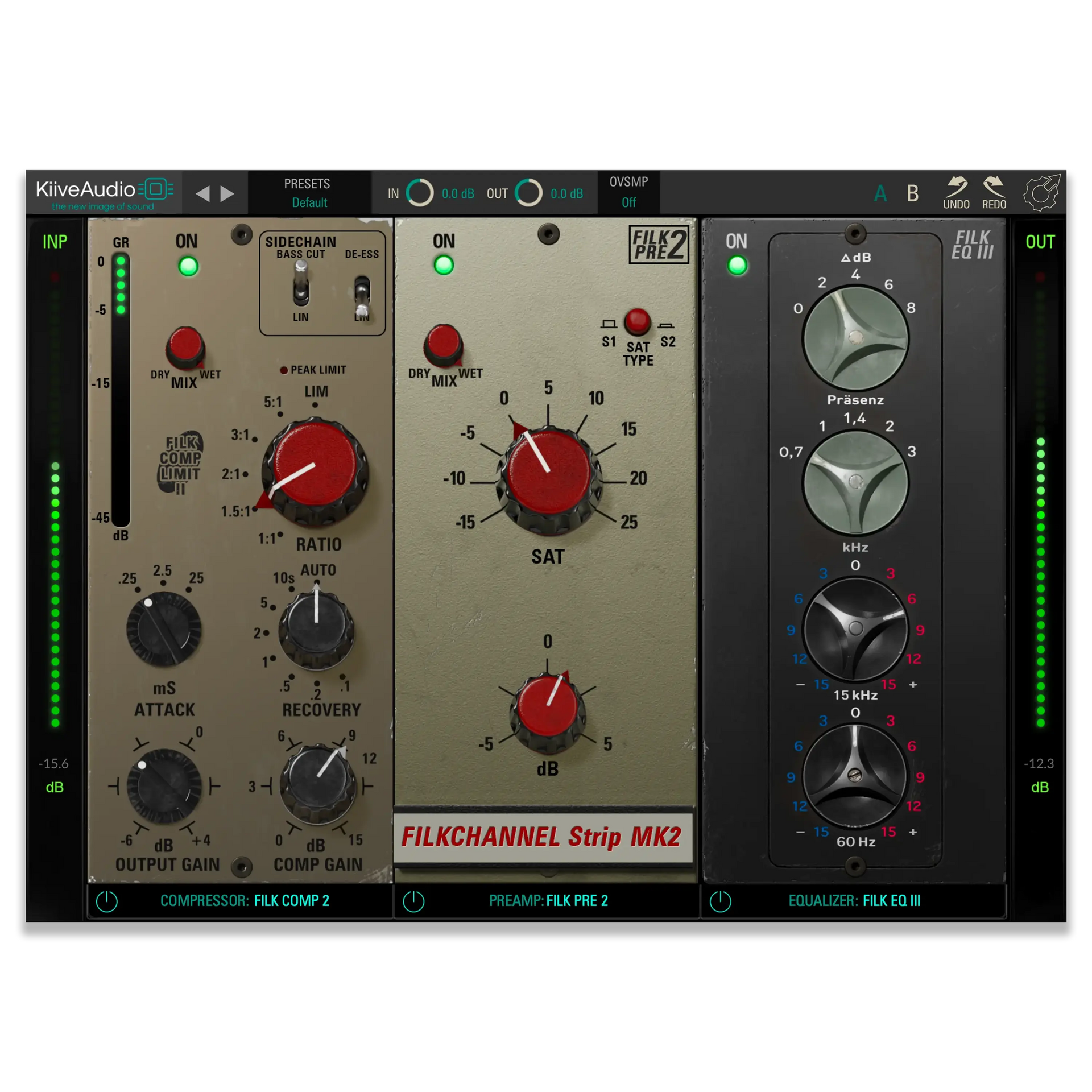Toggle the equalizer ON light
The height and width of the screenshot is (1092, 1092).
pyautogui.click(x=737, y=265)
